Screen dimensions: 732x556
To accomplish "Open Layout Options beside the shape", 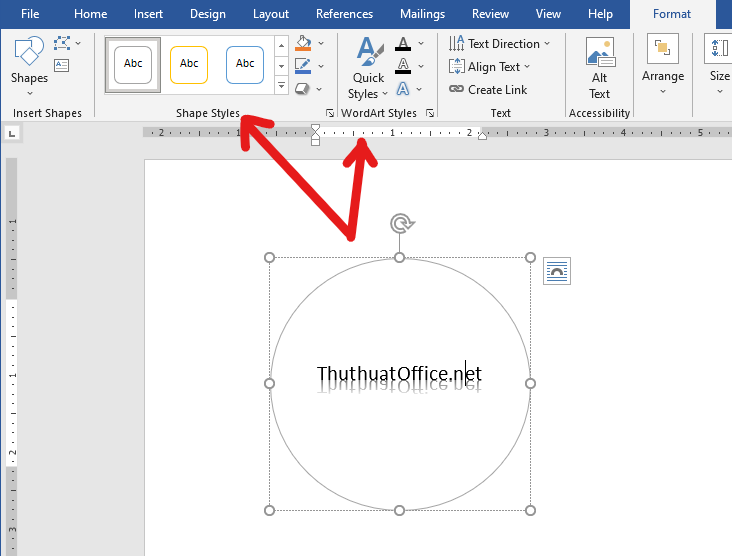I will coord(557,271).
